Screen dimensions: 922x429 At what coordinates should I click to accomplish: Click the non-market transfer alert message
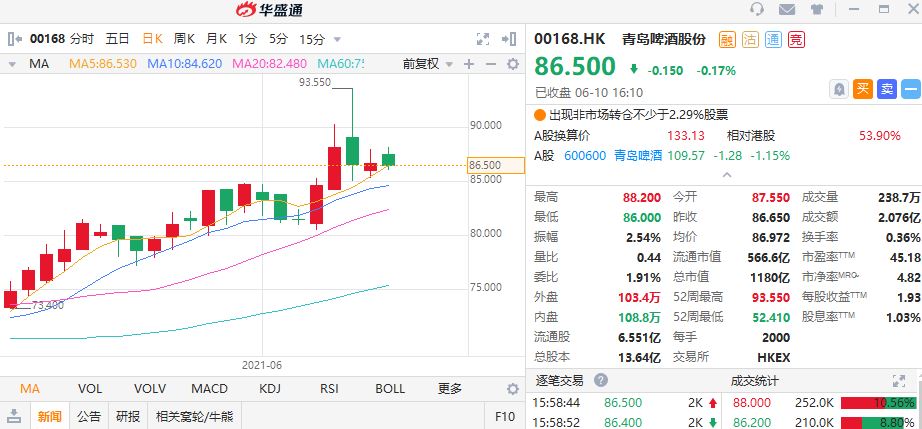coord(639,115)
